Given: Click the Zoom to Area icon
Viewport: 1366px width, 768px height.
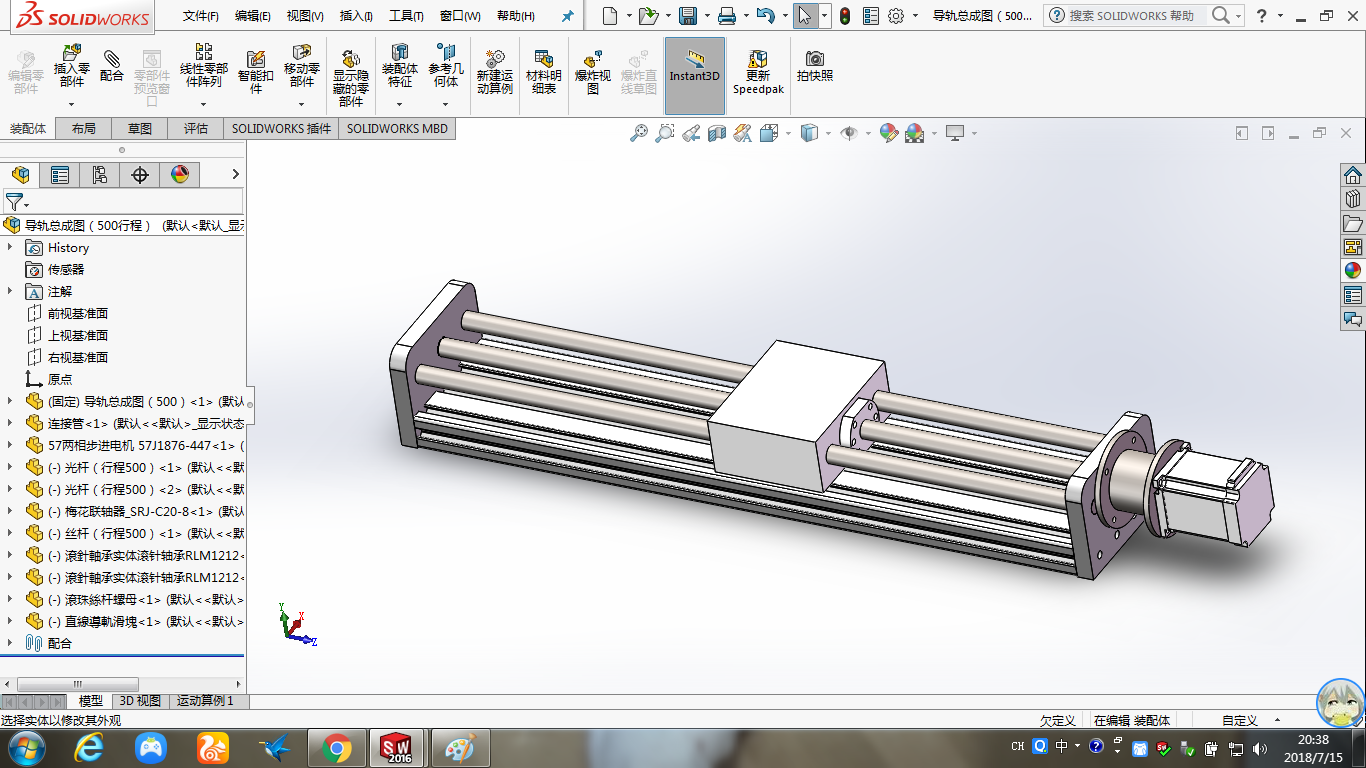Looking at the screenshot, I should 665,133.
